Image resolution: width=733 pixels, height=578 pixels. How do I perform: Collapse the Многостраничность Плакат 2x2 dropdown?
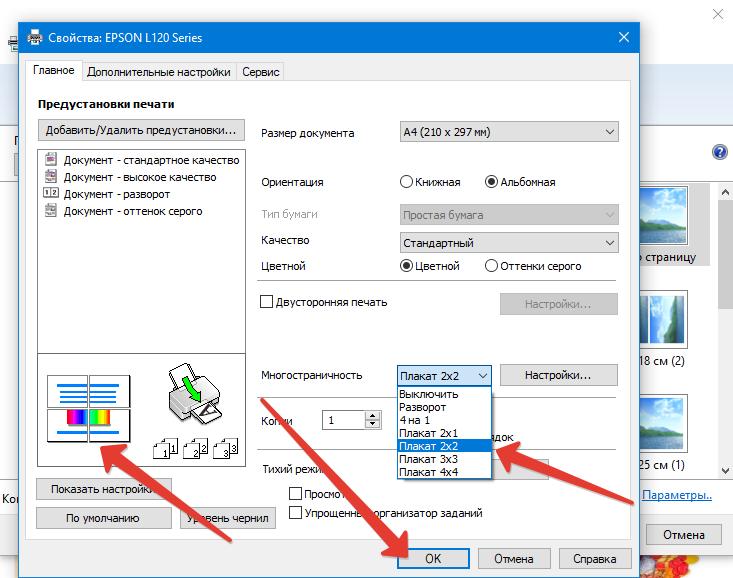coord(444,376)
